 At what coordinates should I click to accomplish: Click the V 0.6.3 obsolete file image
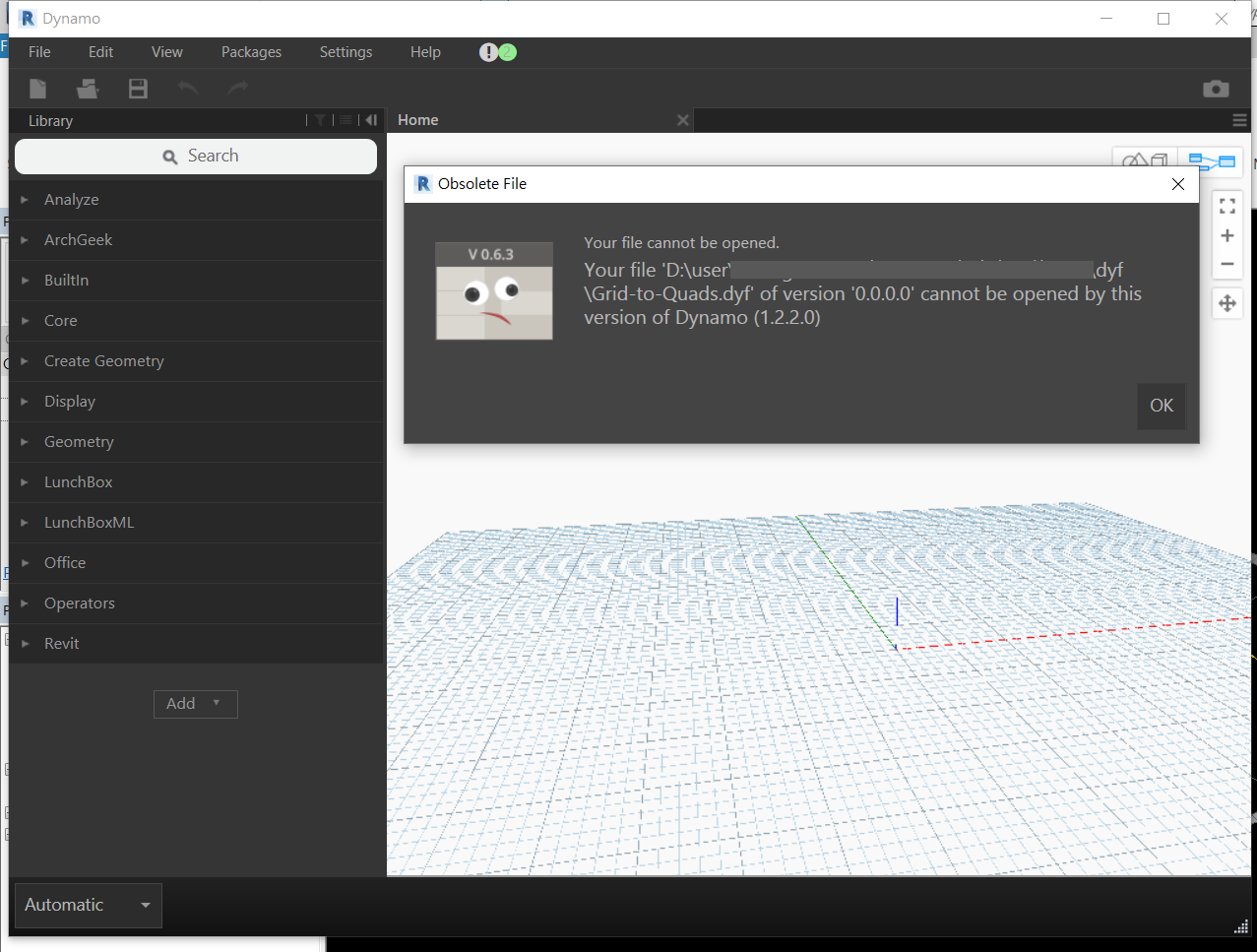[494, 290]
